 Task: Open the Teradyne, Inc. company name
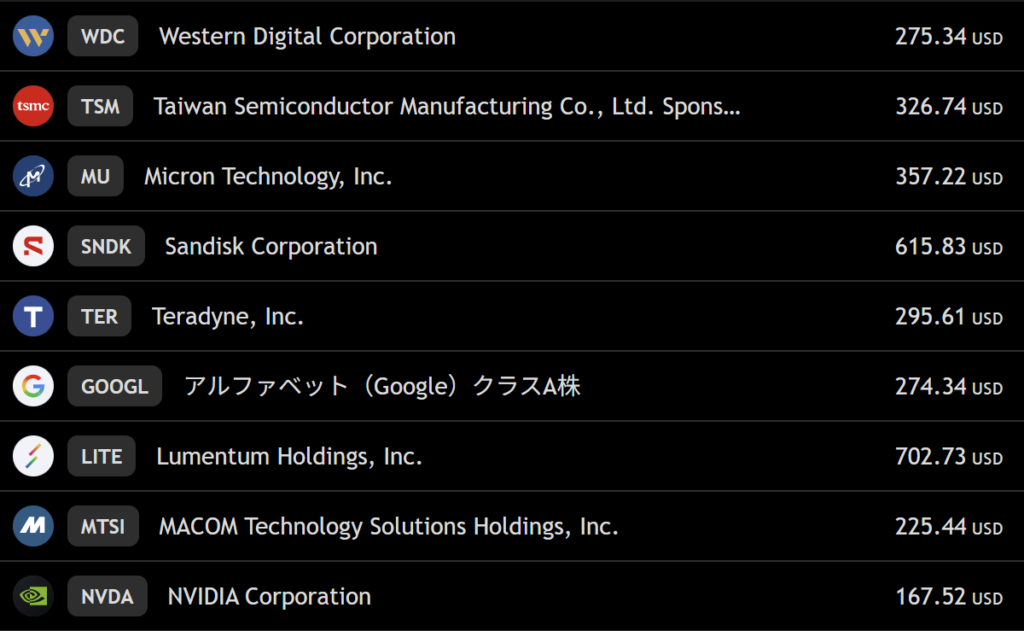pyautogui.click(x=228, y=317)
